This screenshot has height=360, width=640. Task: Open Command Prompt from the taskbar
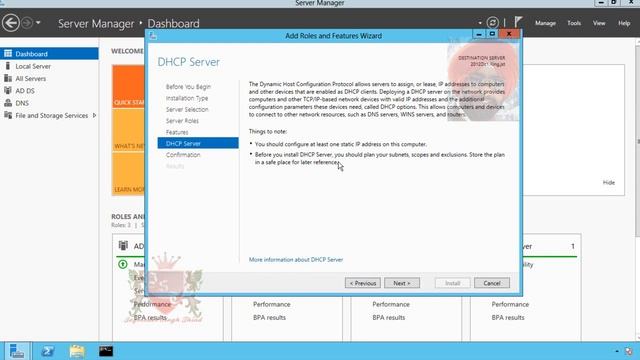[x=106, y=351]
